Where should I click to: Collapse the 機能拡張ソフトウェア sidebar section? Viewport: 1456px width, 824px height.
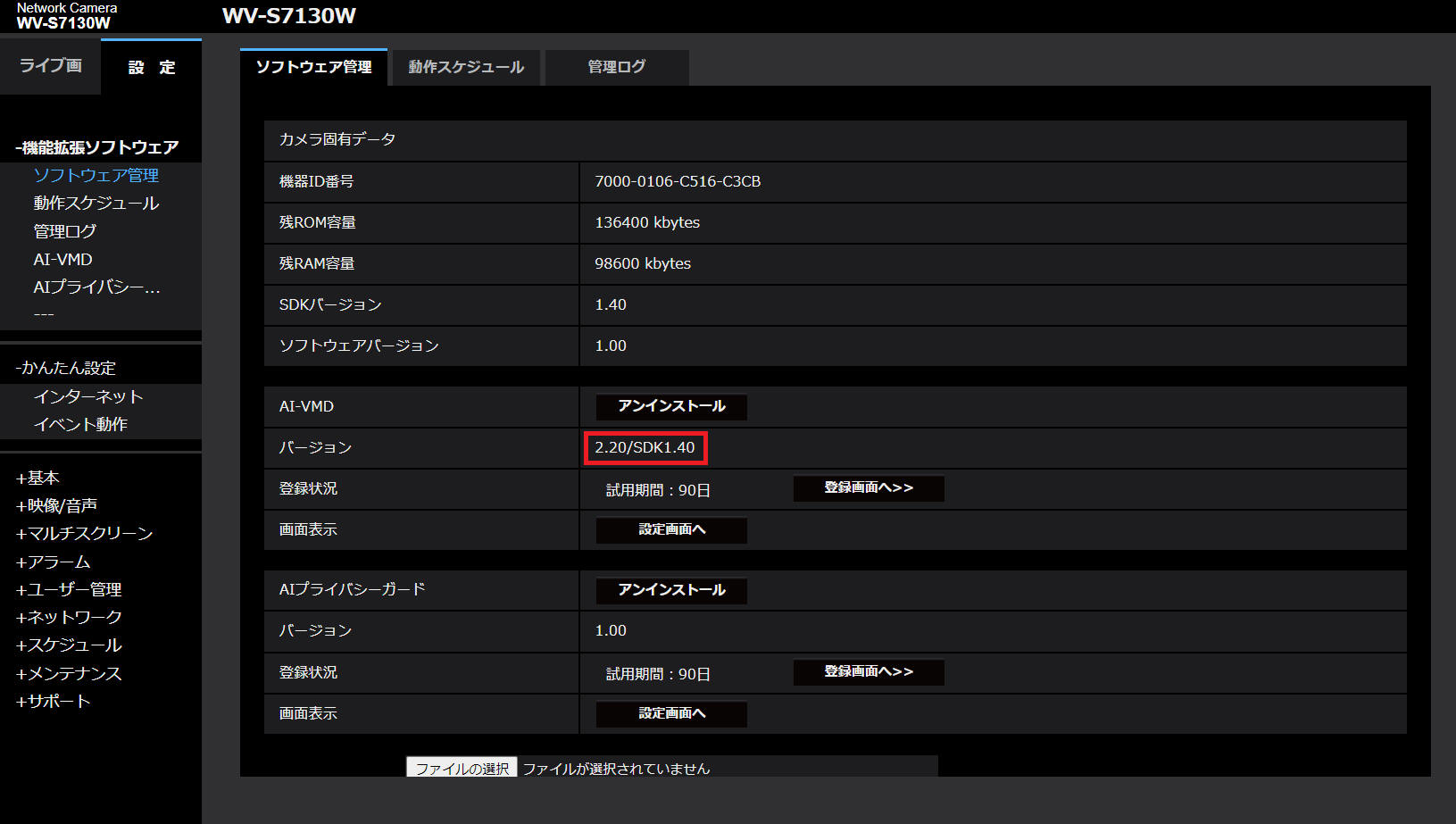pyautogui.click(x=97, y=147)
